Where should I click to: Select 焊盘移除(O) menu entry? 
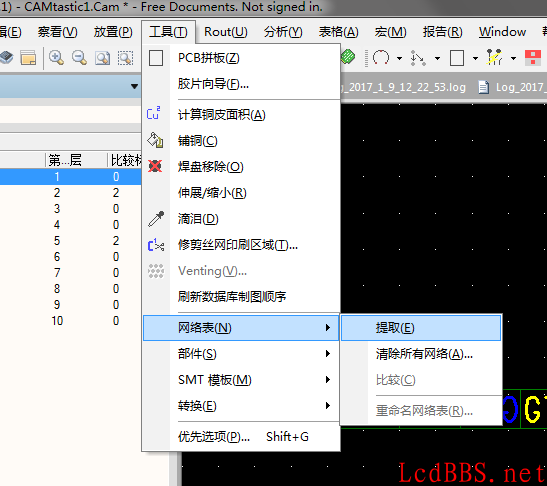[241, 166]
